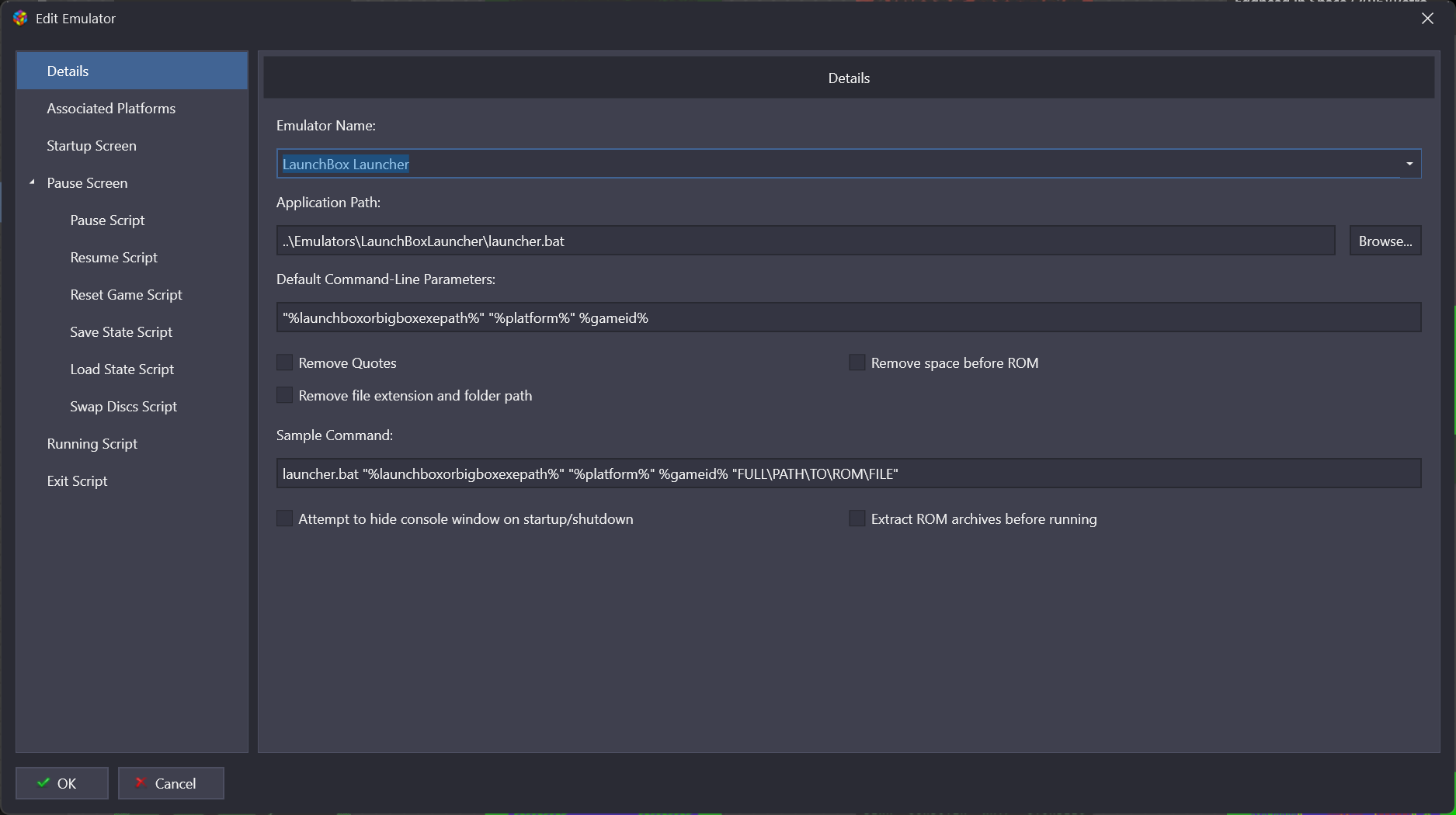Click the OK button
The image size is (1456, 815).
[x=62, y=783]
